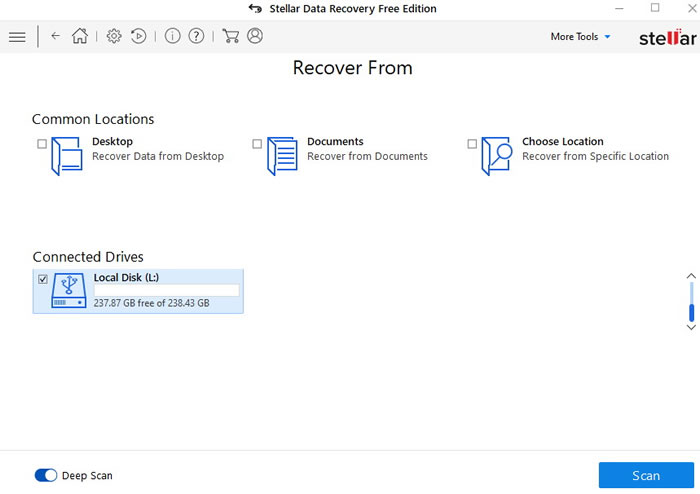Expand the More Tools dropdown

point(580,37)
